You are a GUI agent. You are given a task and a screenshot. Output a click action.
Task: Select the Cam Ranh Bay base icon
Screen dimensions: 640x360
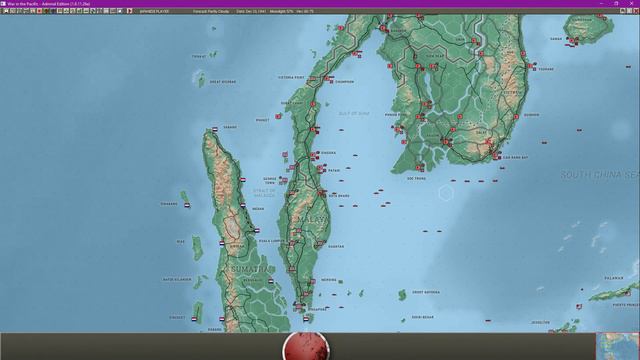495,156
